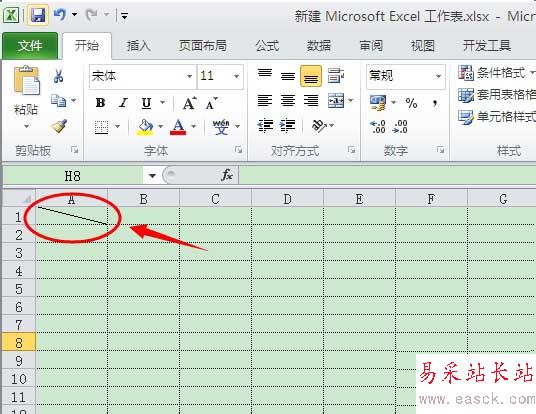Open the borders dropdown arrow
The height and width of the screenshot is (414, 536).
point(118,127)
